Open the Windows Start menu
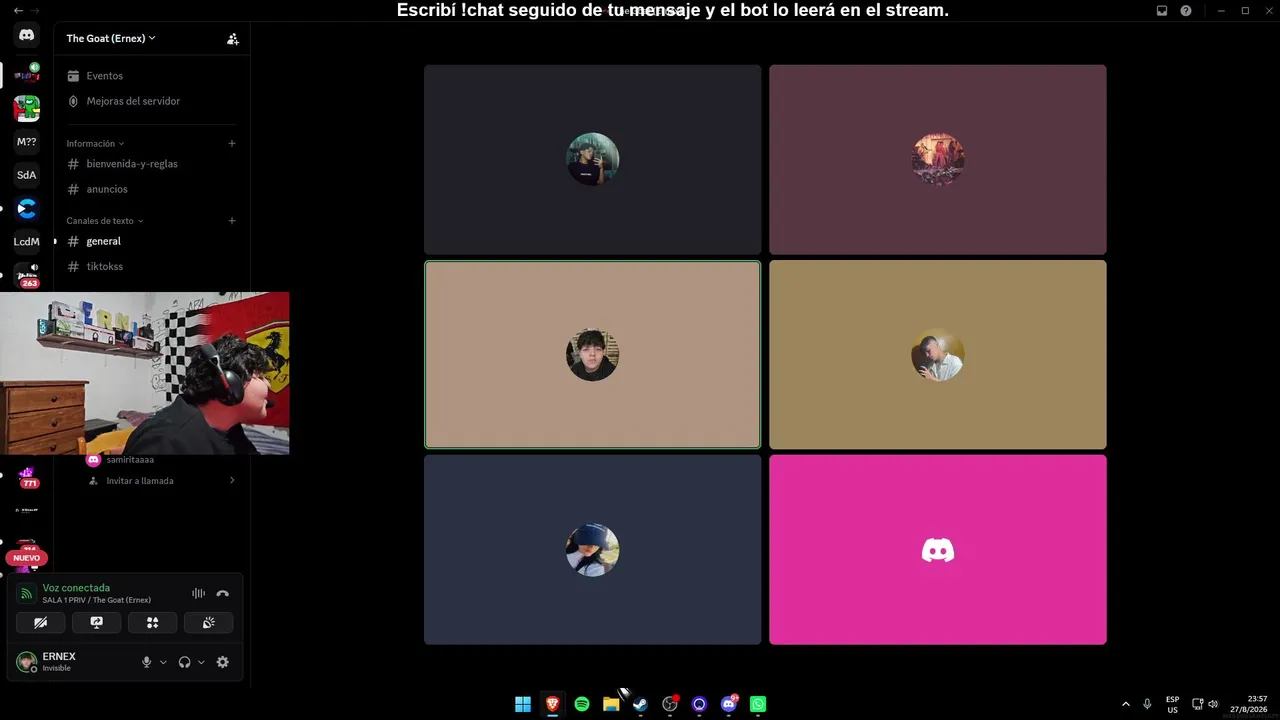The height and width of the screenshot is (720, 1280). click(x=523, y=704)
